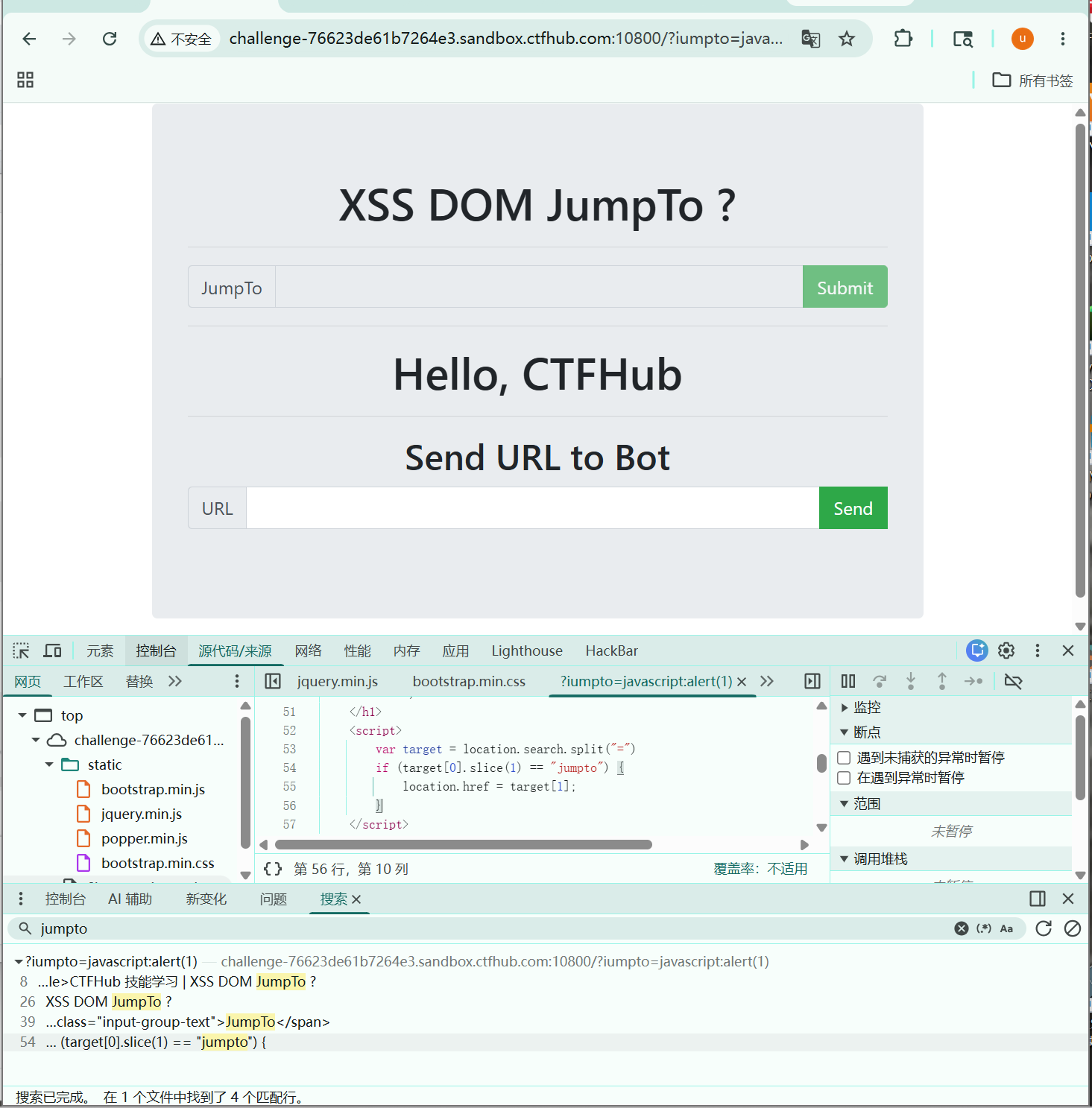Switch to the 网络 (Network) tab

(x=308, y=650)
